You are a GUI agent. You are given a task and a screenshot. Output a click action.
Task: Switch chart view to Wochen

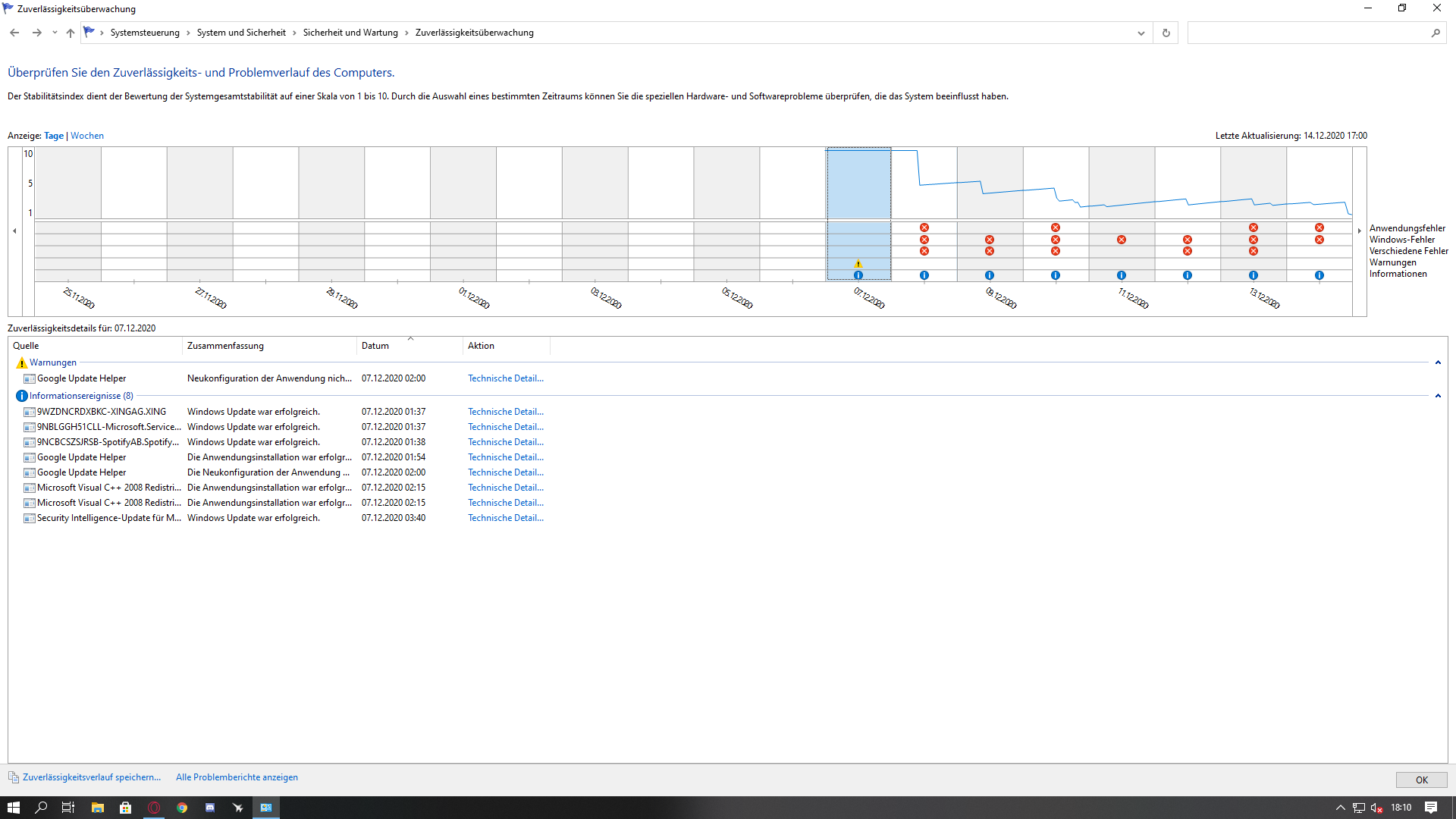[x=87, y=136]
